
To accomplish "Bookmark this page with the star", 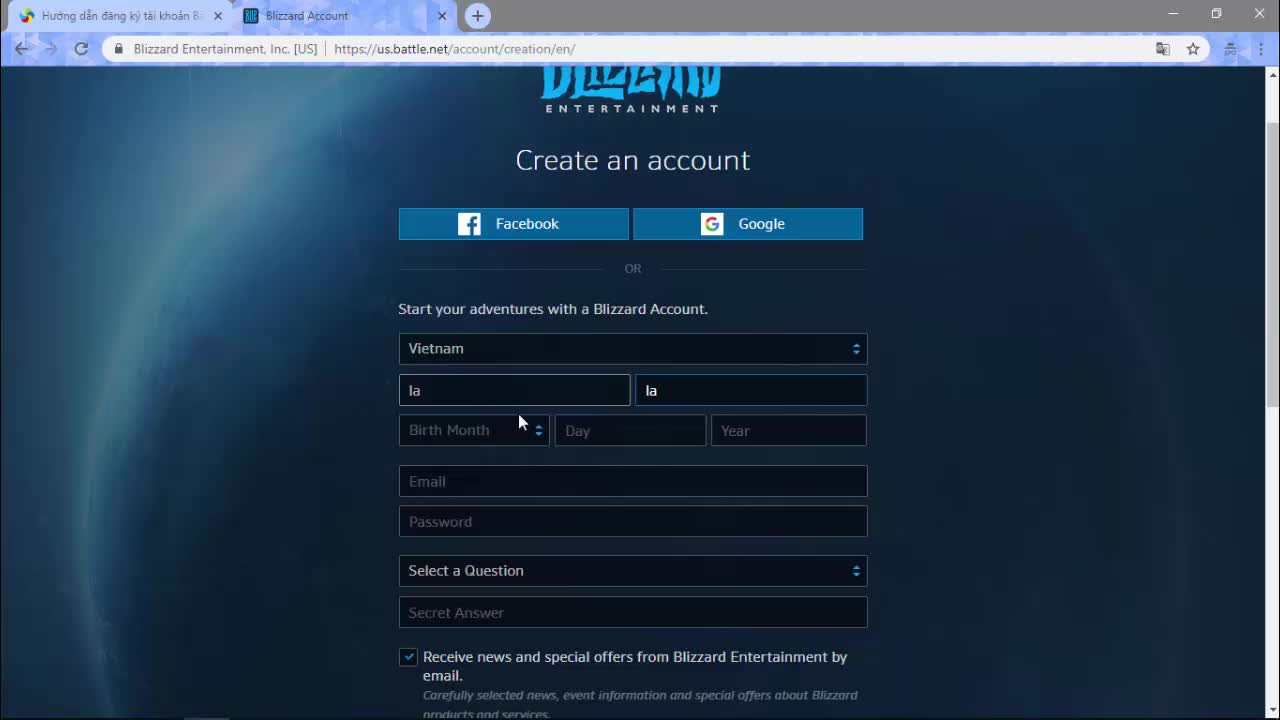I will point(1193,49).
